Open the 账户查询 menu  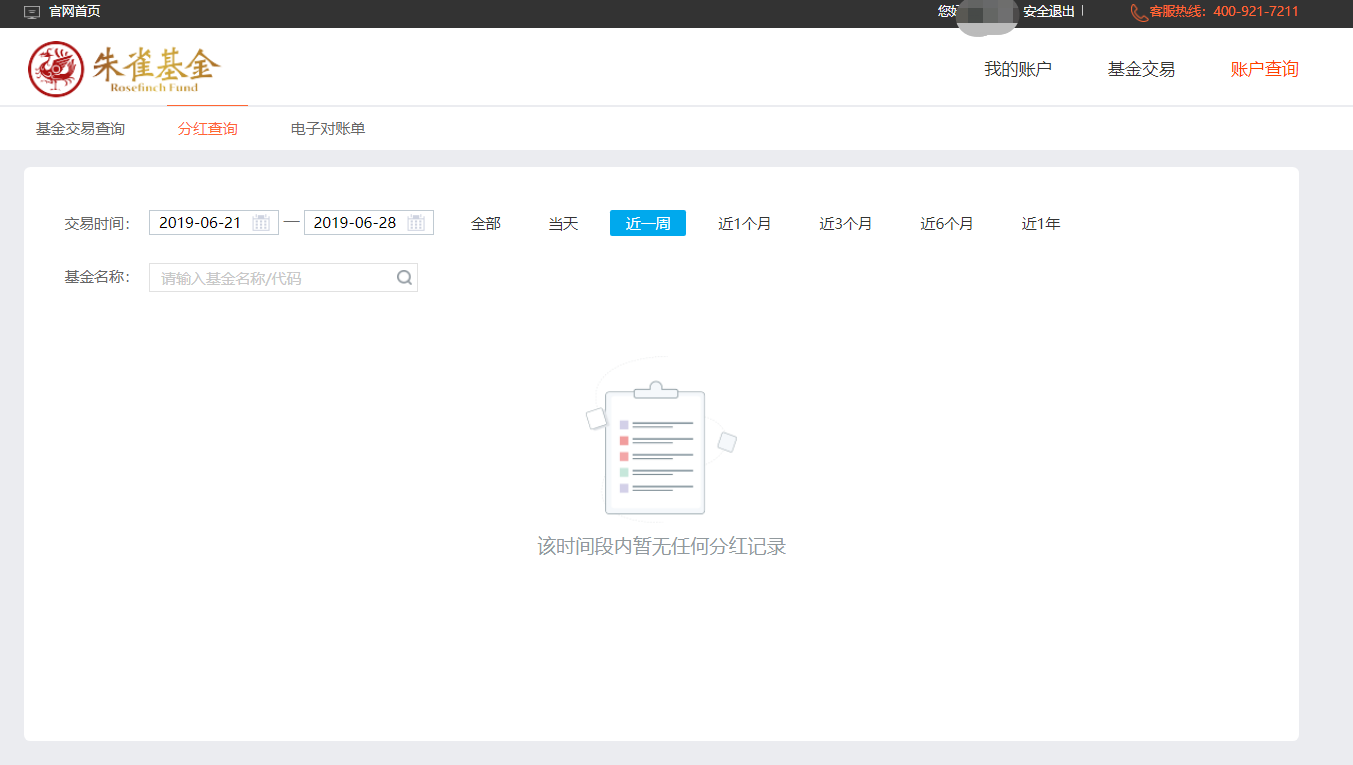pyautogui.click(x=1264, y=69)
